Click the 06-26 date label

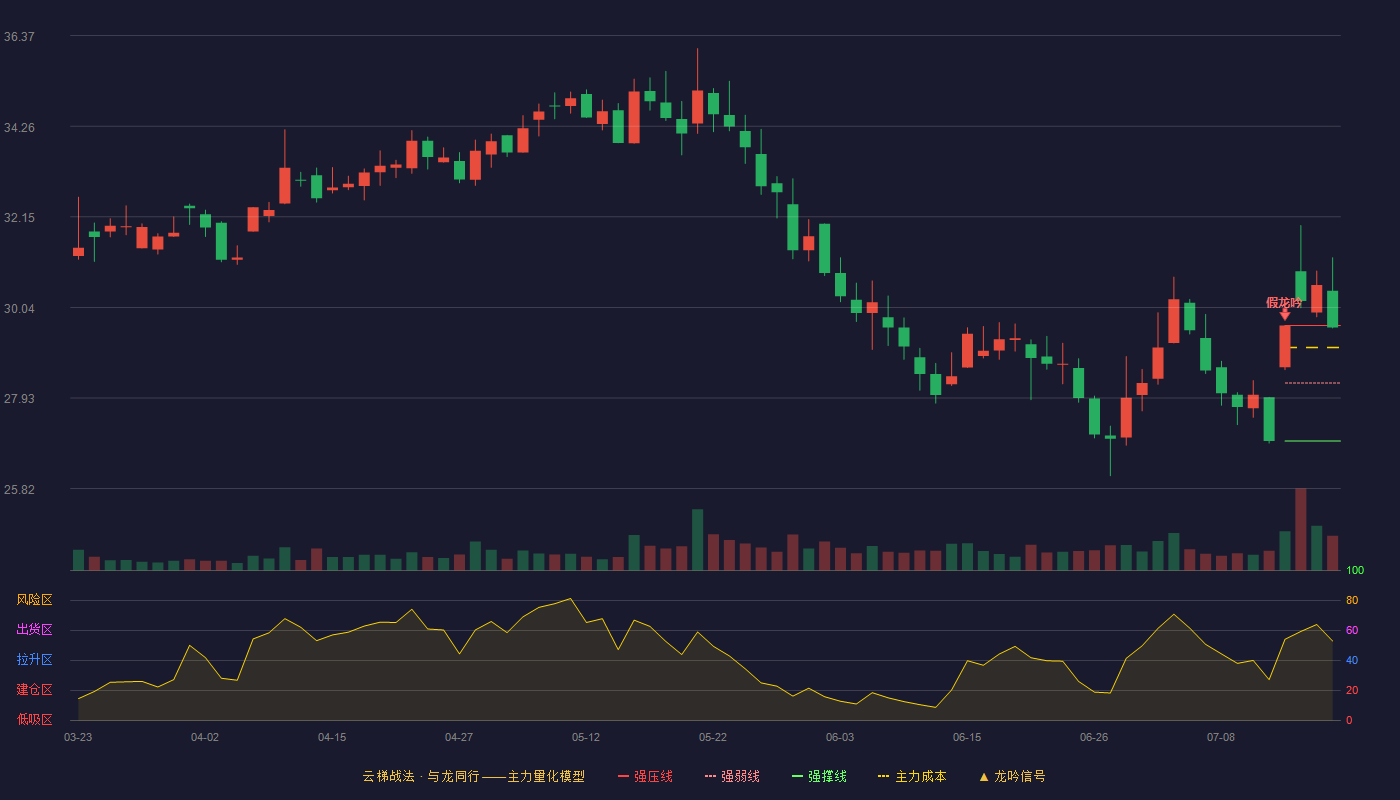coord(1094,737)
